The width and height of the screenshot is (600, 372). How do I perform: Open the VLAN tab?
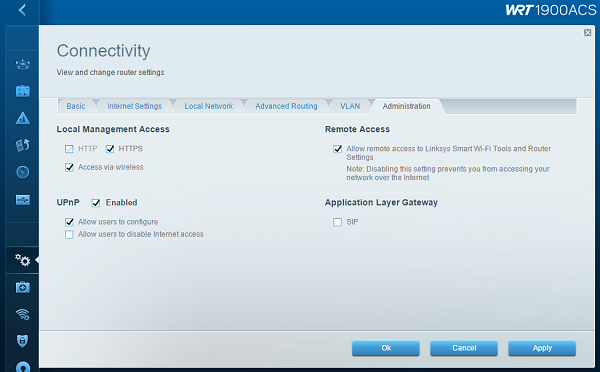coord(350,106)
